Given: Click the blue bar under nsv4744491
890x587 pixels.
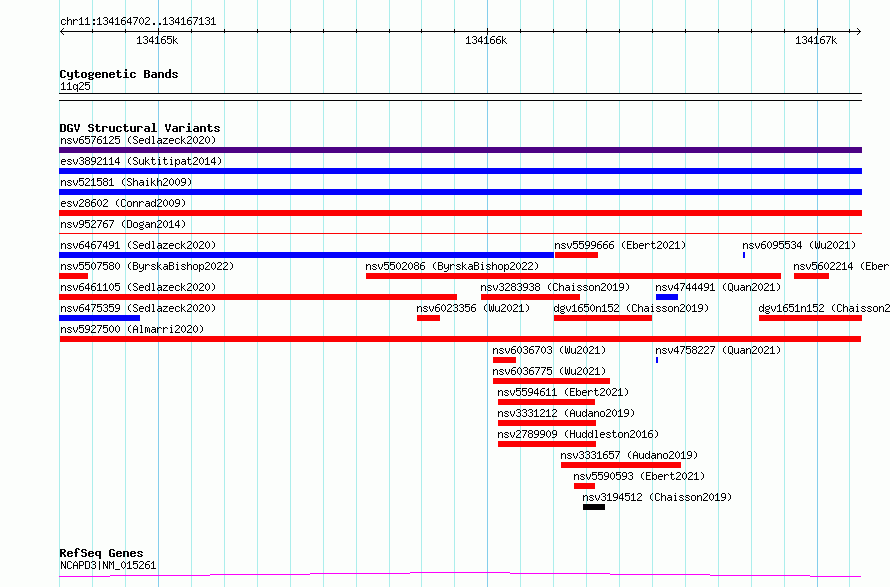Looking at the screenshot, I should tap(667, 297).
